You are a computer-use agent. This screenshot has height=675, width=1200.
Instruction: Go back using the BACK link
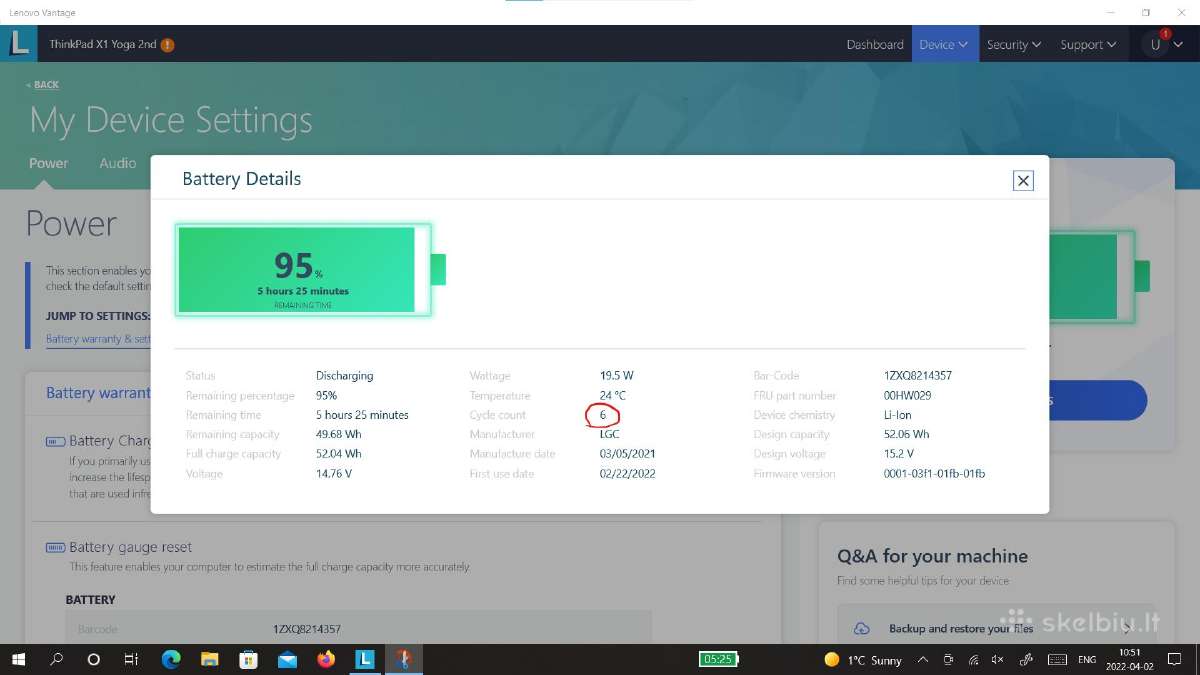click(x=42, y=85)
